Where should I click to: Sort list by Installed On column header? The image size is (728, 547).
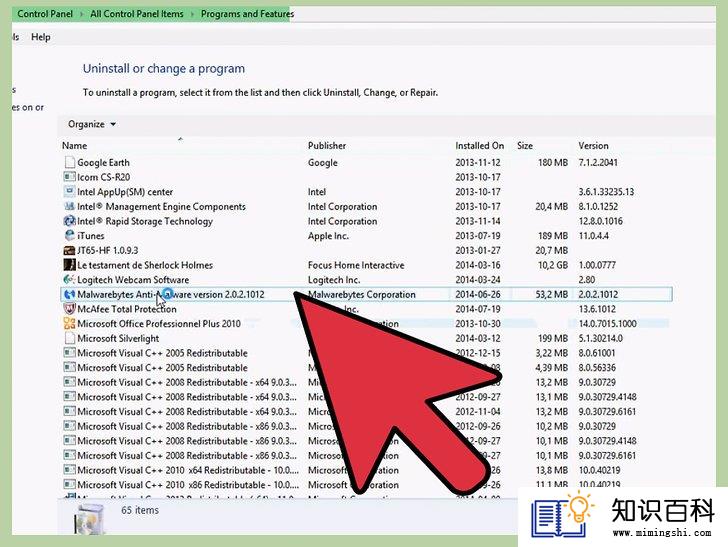click(480, 146)
